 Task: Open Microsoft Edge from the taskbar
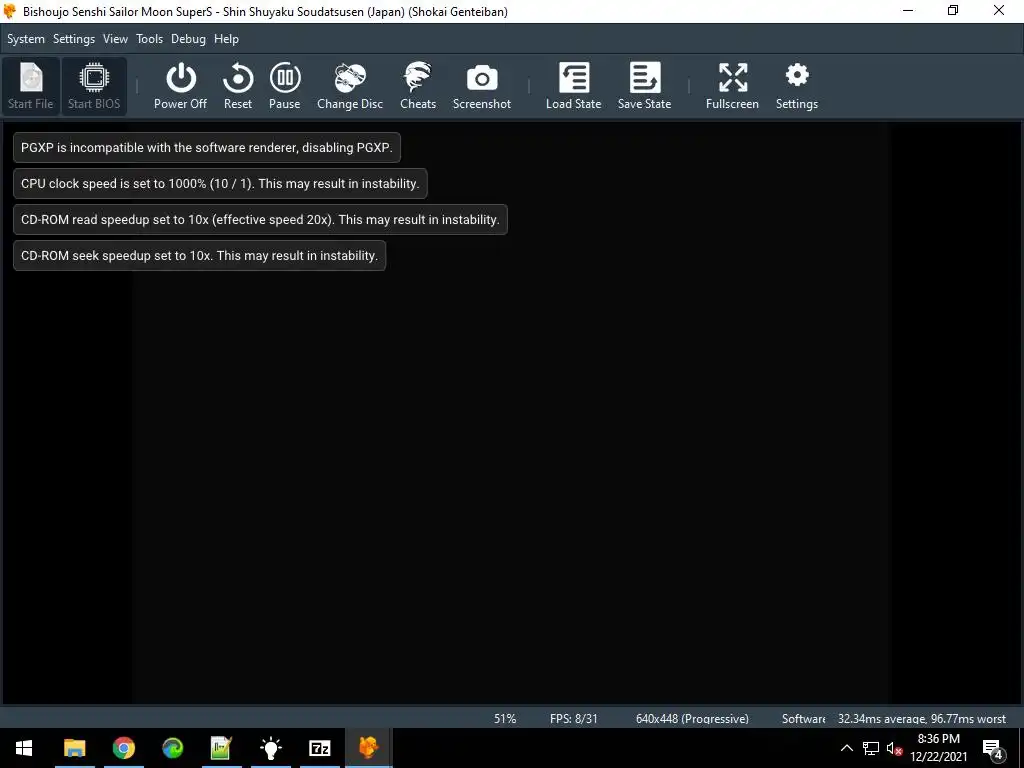172,748
